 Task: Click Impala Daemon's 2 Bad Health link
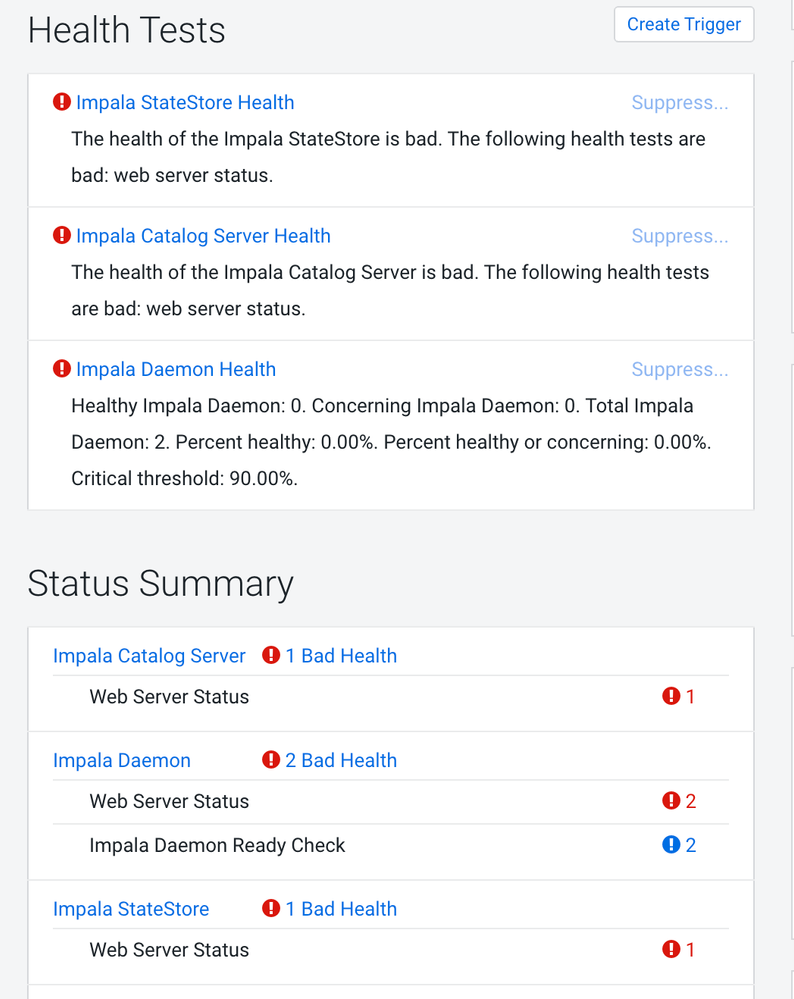tap(341, 761)
